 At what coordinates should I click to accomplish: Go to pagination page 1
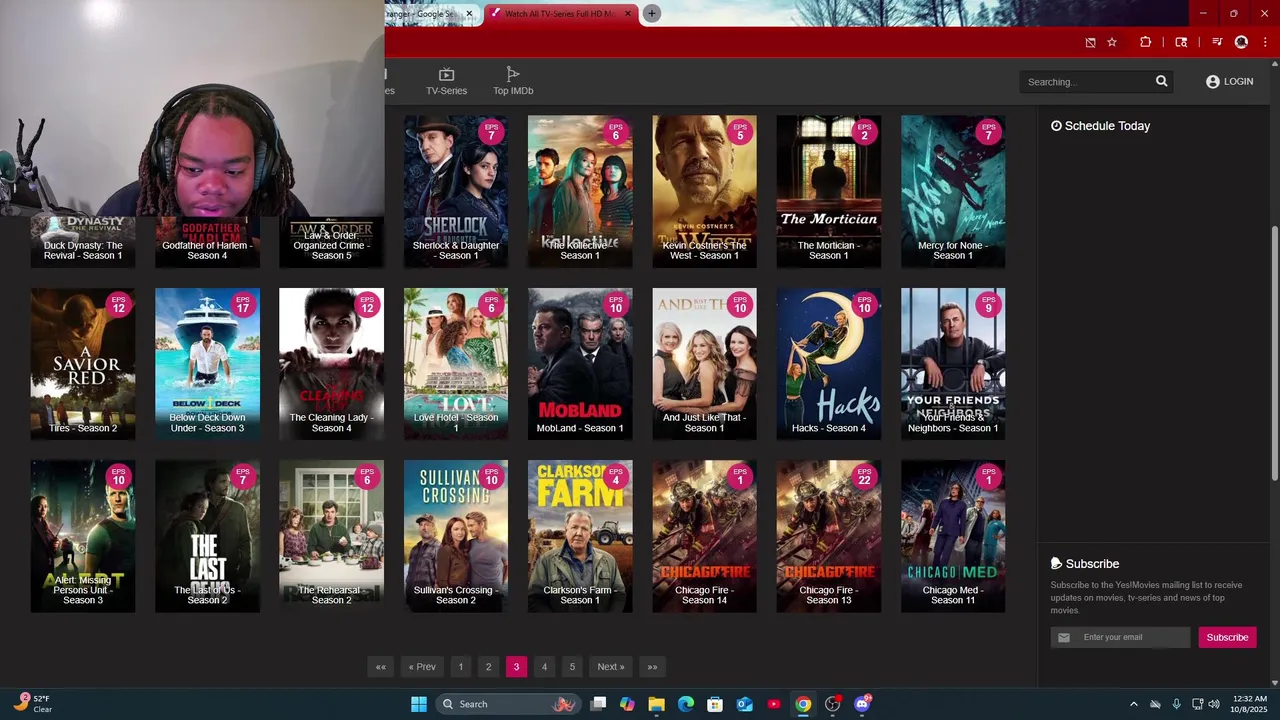click(x=460, y=667)
